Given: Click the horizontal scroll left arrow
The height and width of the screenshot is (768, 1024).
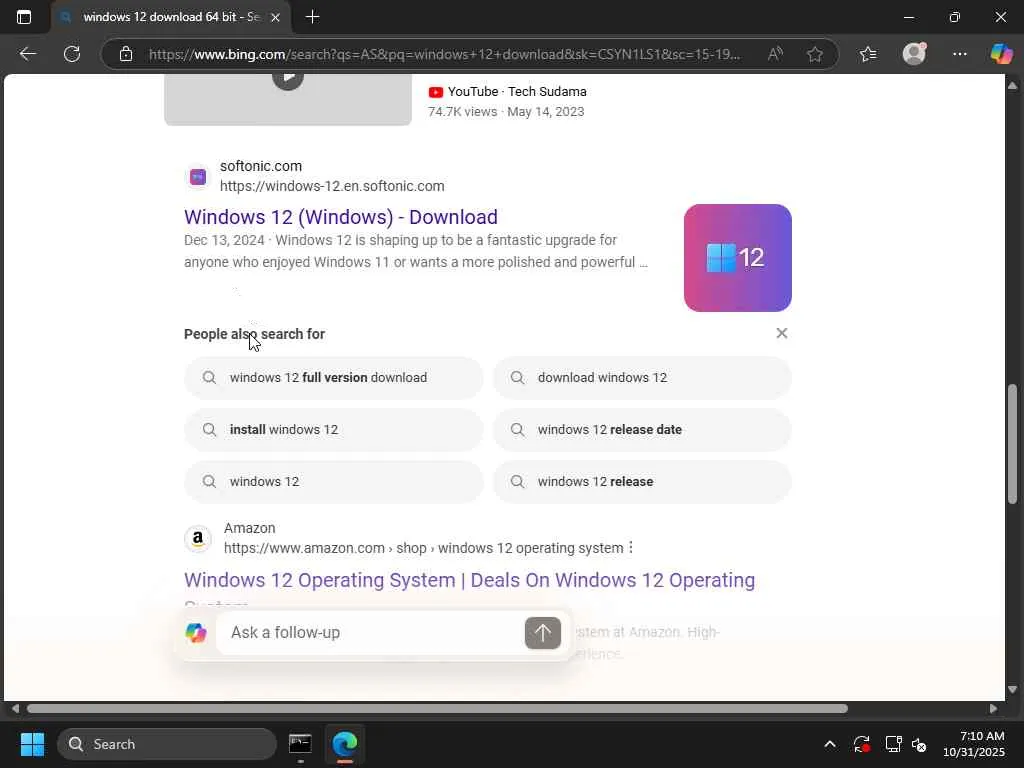Looking at the screenshot, I should pos(15,709).
